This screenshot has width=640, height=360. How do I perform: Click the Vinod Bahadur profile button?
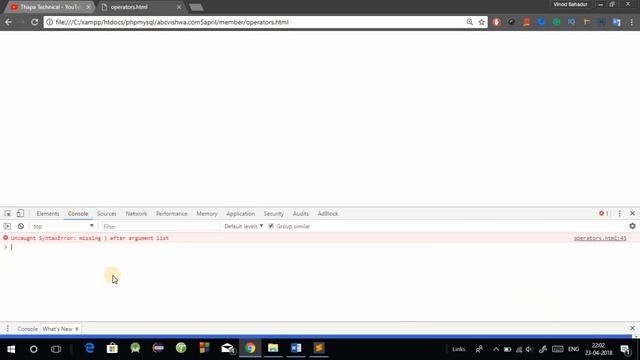point(570,4)
